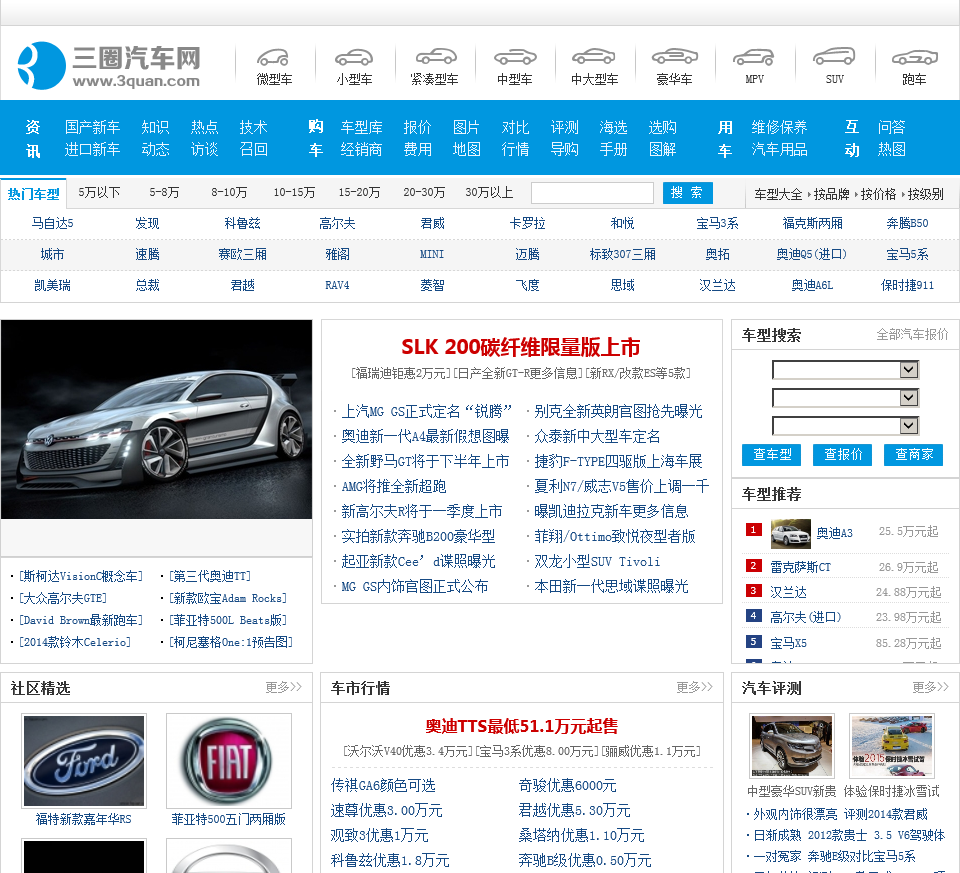
Task: Select the SUV car icon
Action: point(834,57)
